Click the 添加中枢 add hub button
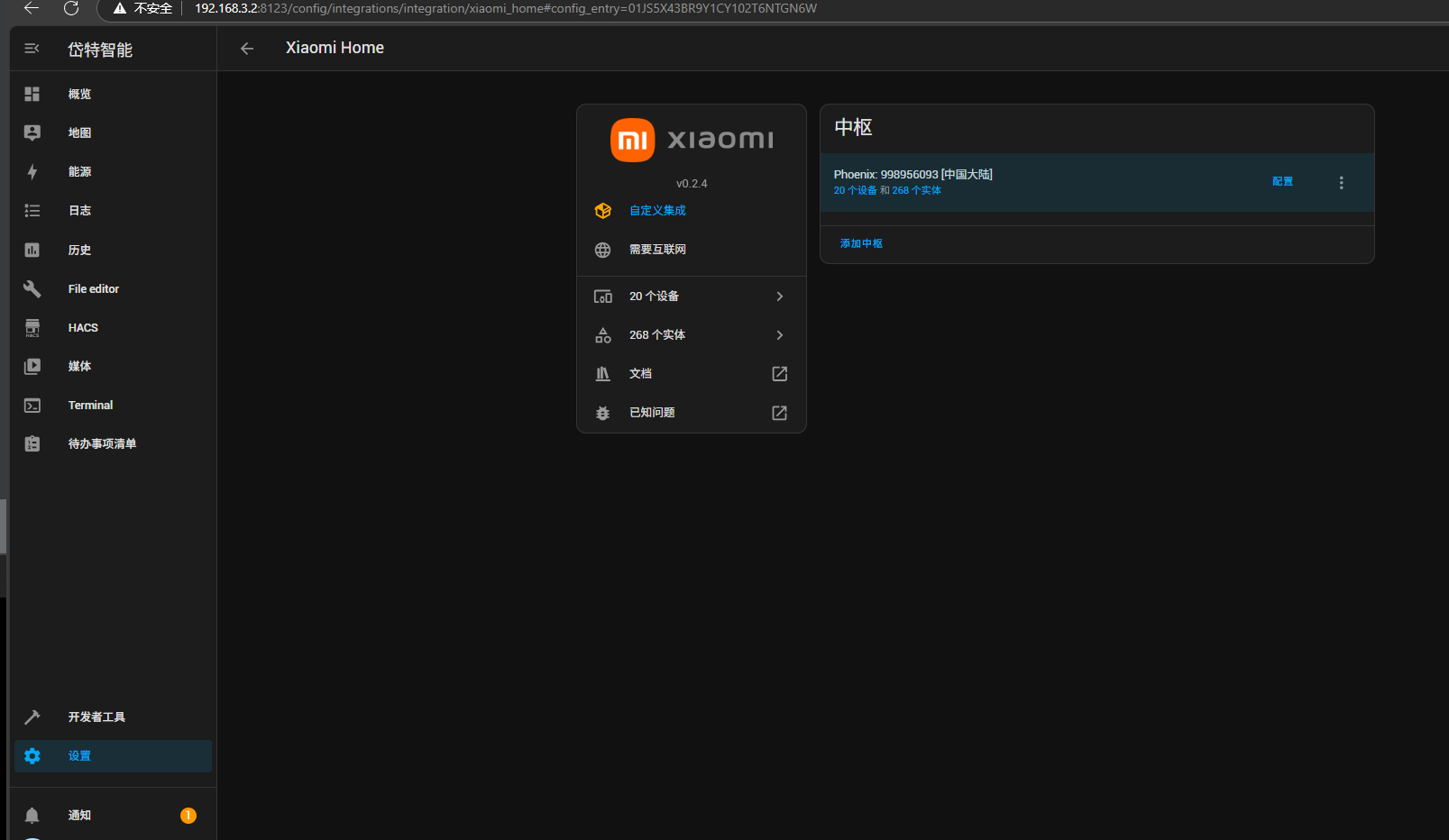Screen dimensions: 1449x840 pos(861,244)
